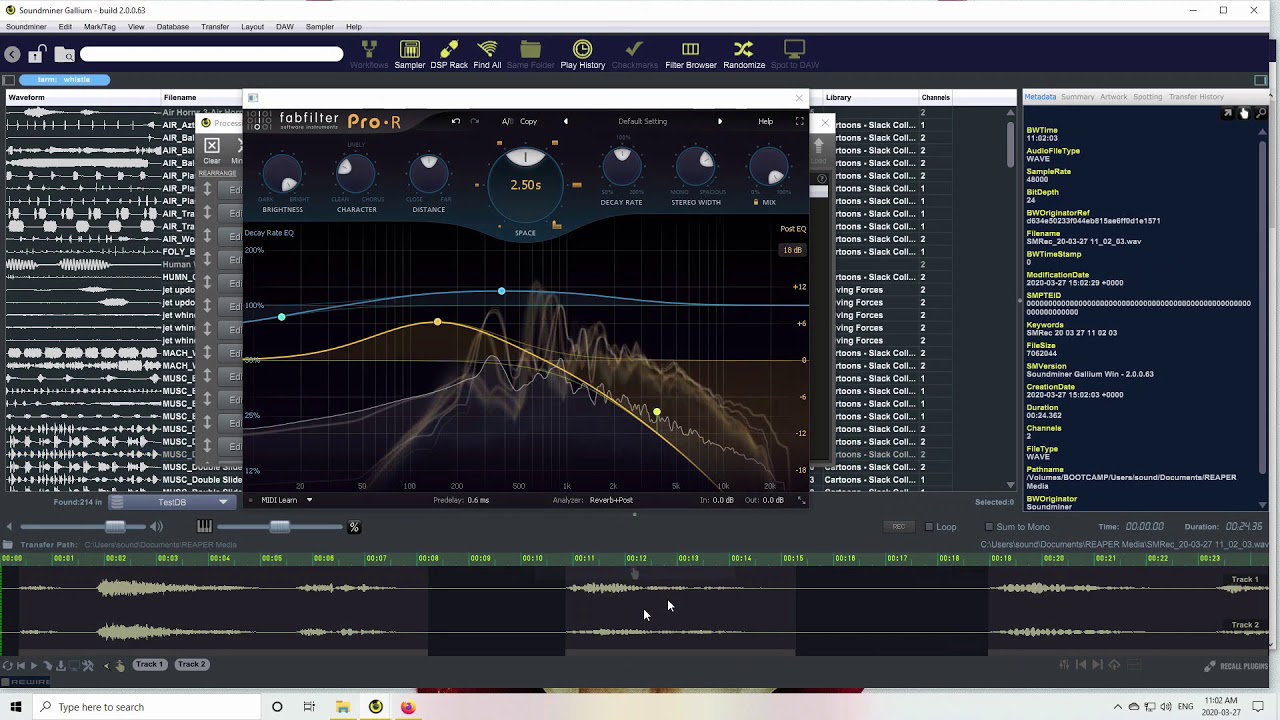Viewport: 1280px width, 720px height.
Task: Click the Find All icon
Action: click(487, 55)
